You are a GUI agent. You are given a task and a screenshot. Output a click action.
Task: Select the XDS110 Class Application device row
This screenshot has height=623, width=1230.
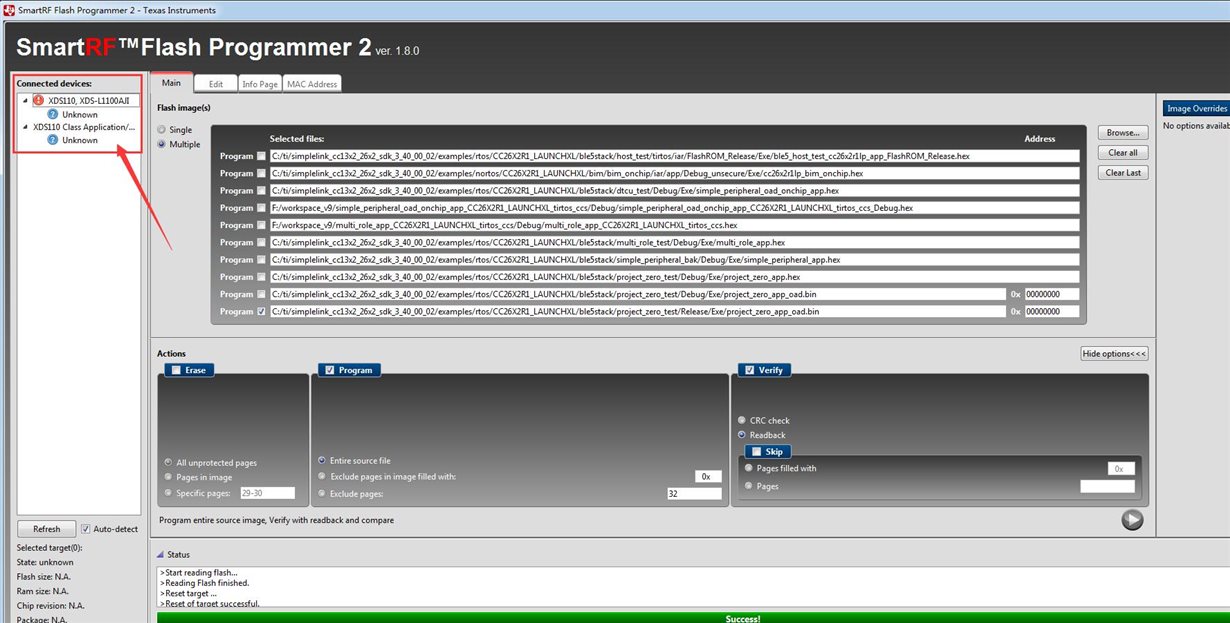click(x=83, y=127)
